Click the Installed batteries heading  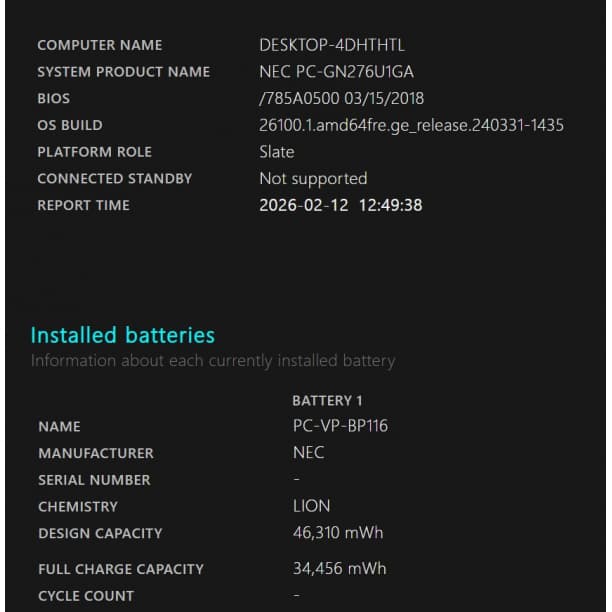click(122, 335)
